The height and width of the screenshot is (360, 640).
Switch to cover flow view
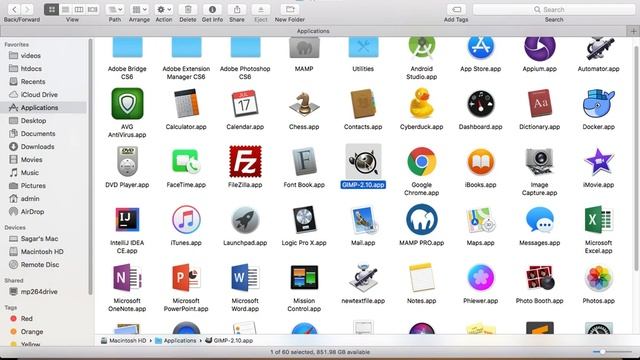pyautogui.click(x=93, y=9)
